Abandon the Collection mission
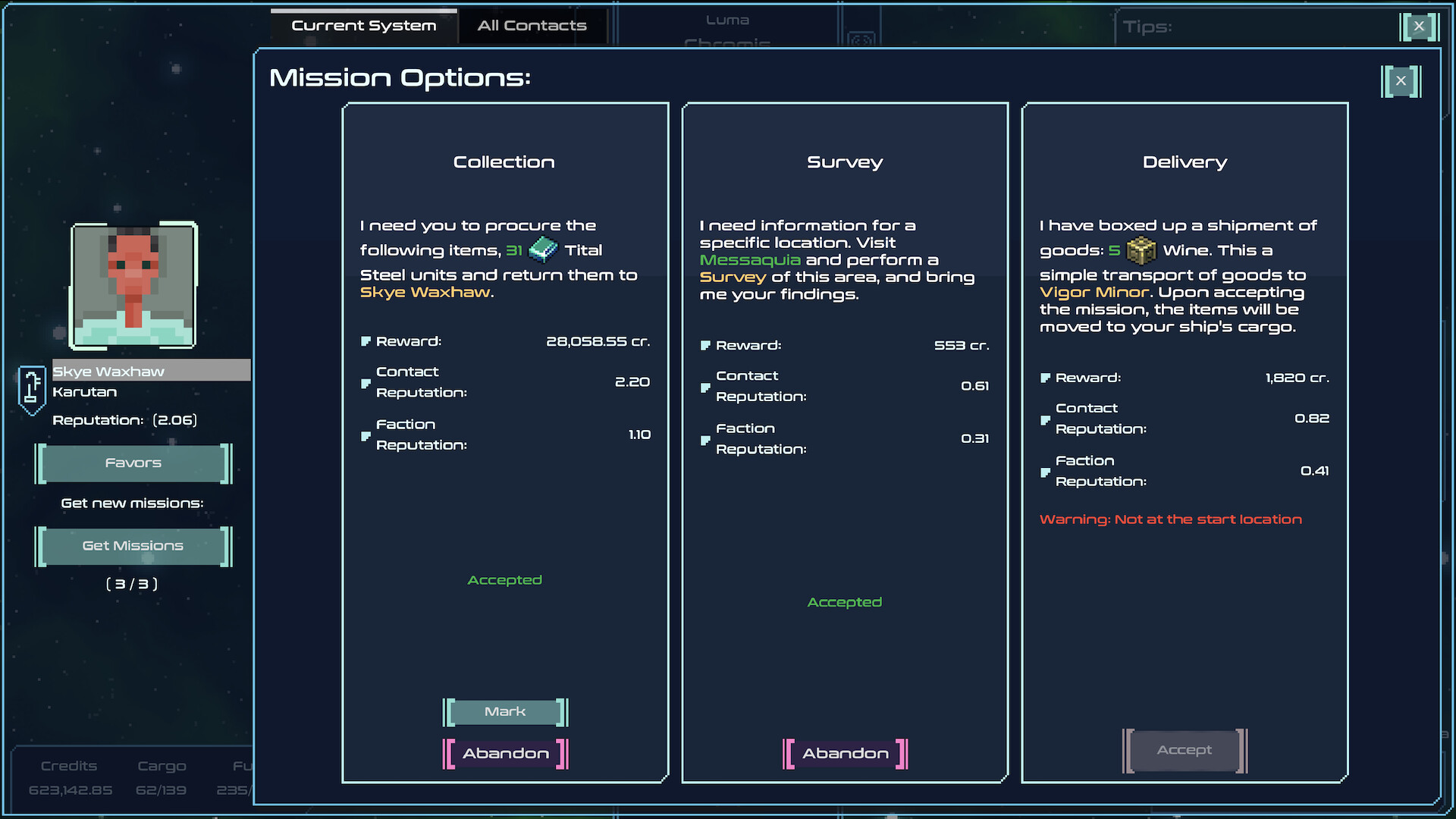The width and height of the screenshot is (1456, 819). click(x=505, y=753)
